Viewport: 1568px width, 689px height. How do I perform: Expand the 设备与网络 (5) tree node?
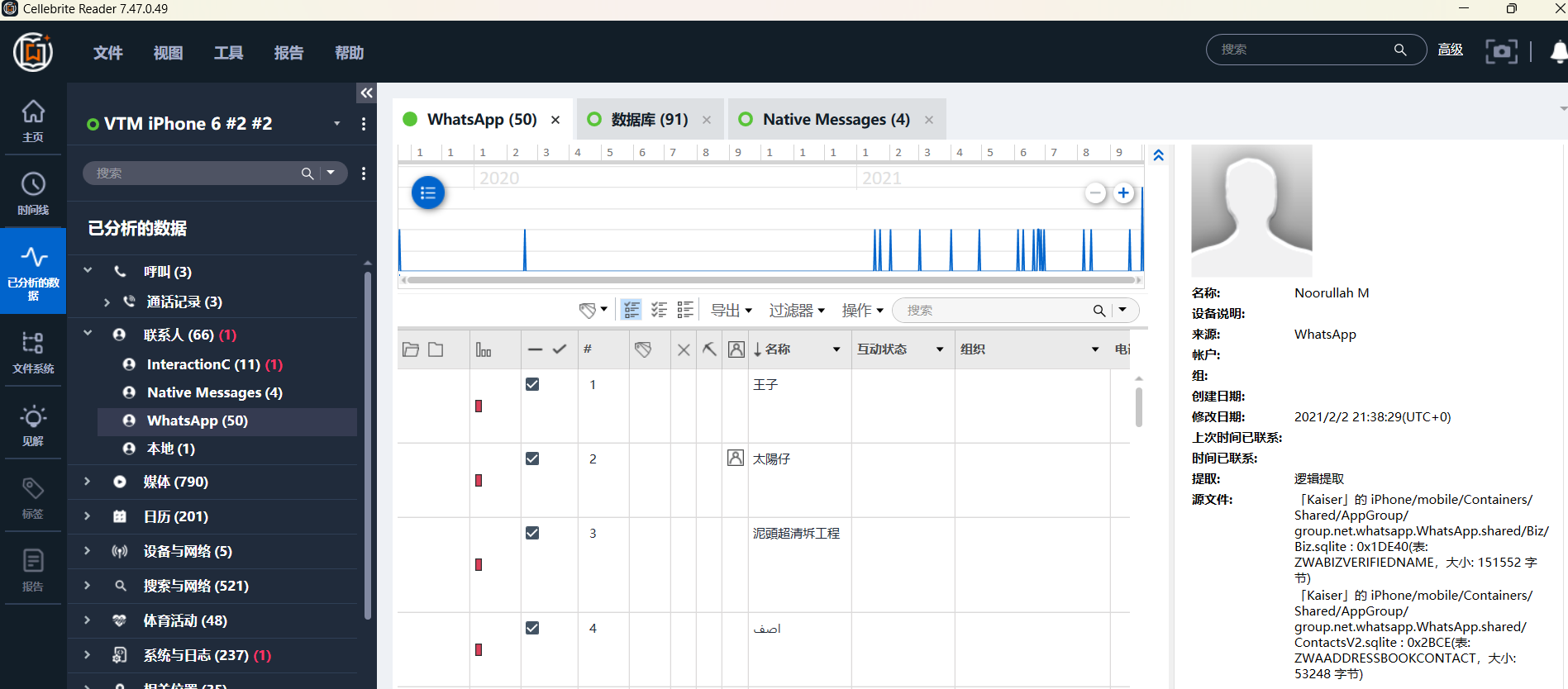pos(88,550)
